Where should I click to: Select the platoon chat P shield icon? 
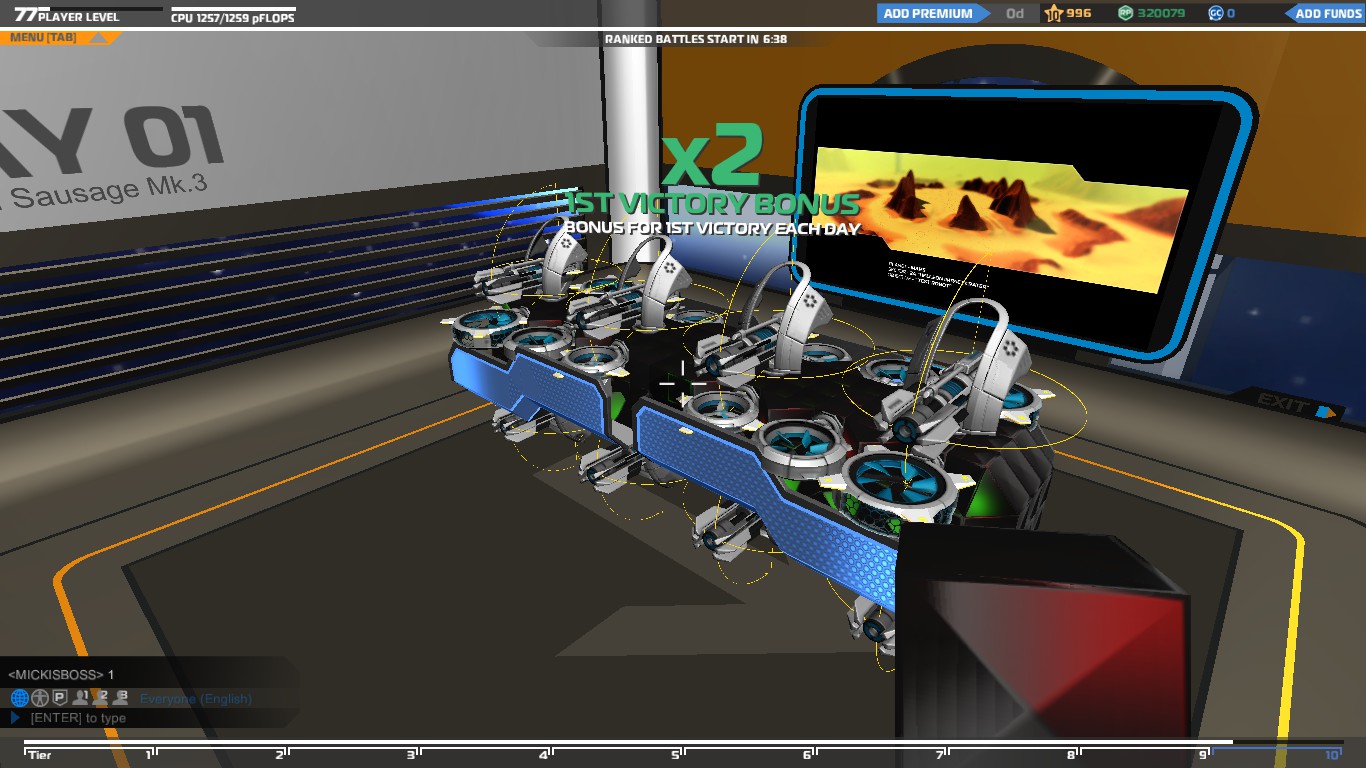60,698
